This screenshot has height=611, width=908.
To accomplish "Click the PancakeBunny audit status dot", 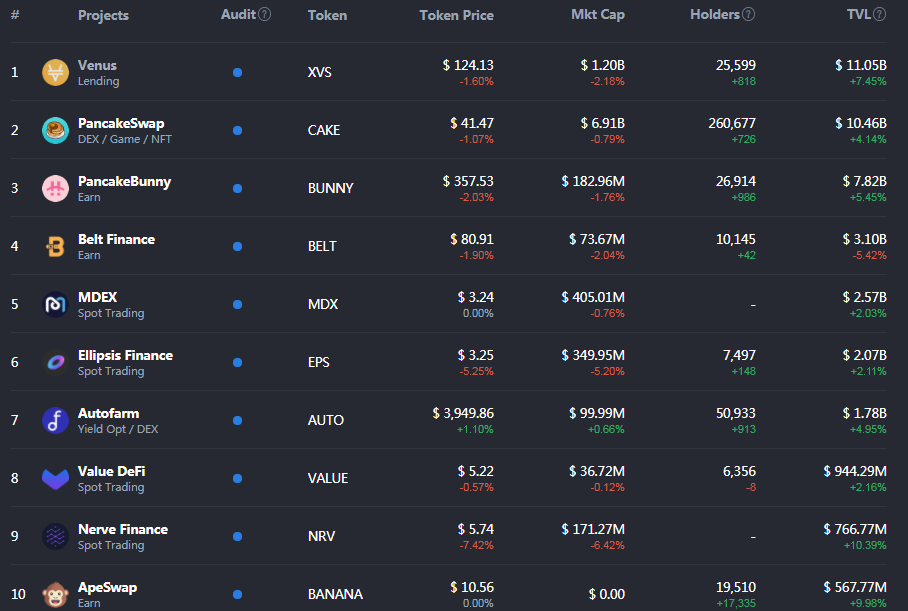I will click(x=237, y=188).
